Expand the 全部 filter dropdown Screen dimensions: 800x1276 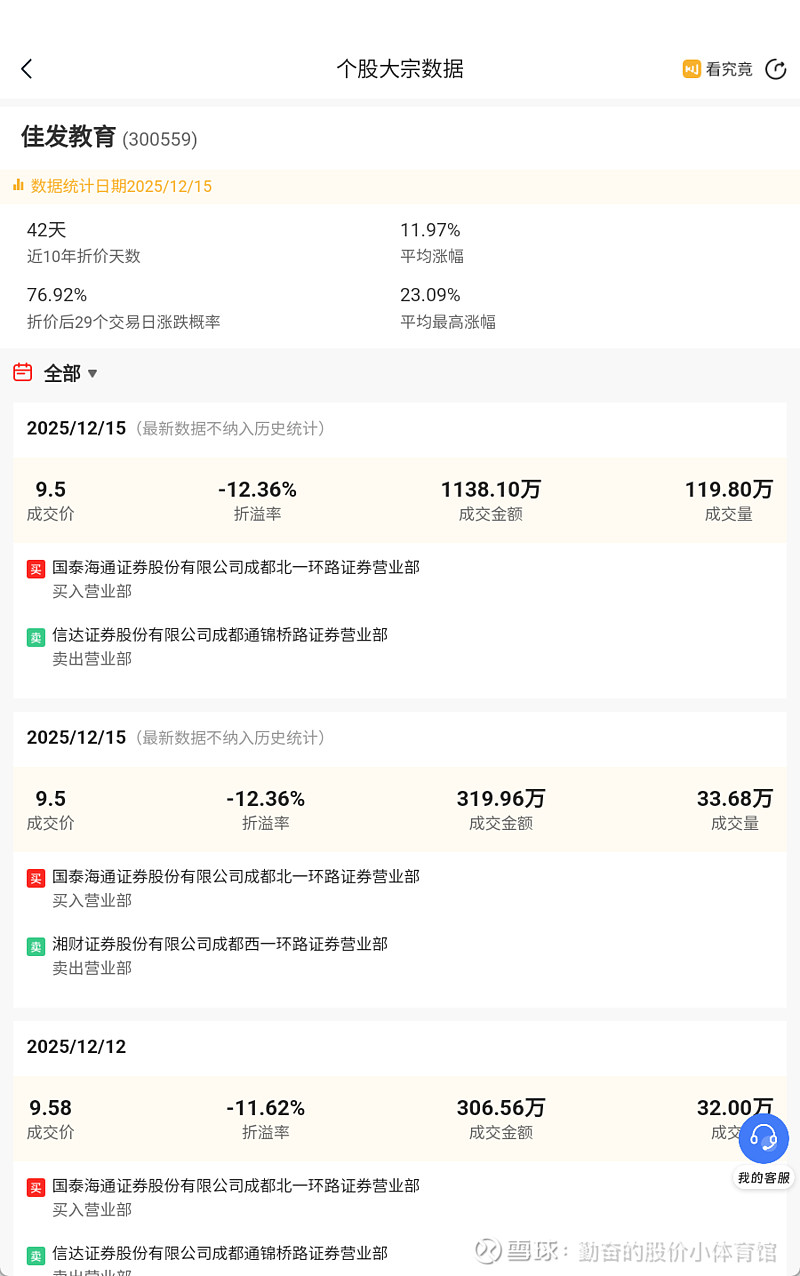point(62,374)
